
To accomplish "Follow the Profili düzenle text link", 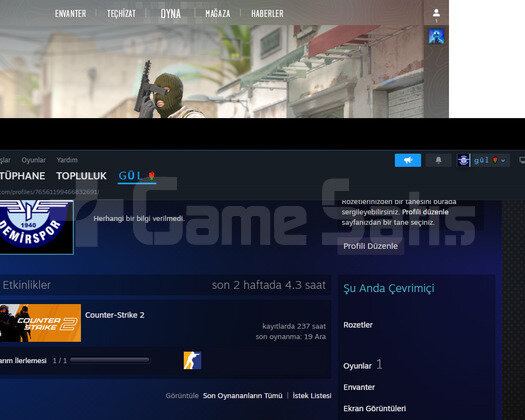I will 425,212.
